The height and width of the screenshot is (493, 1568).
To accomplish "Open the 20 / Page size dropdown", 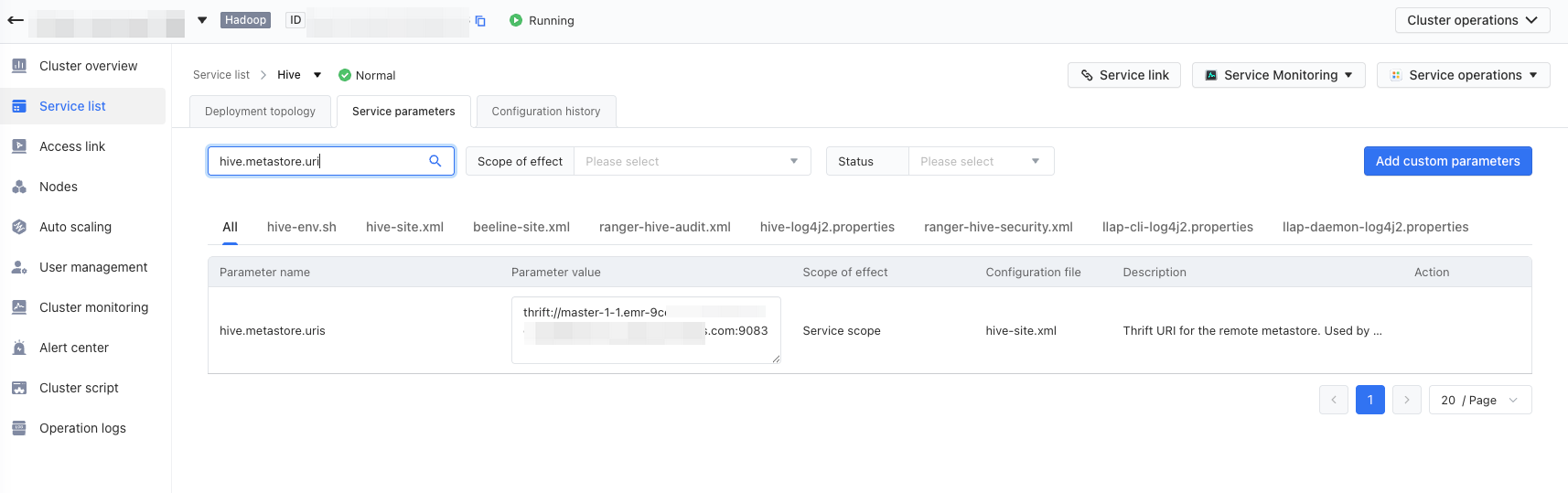I will point(1480,400).
